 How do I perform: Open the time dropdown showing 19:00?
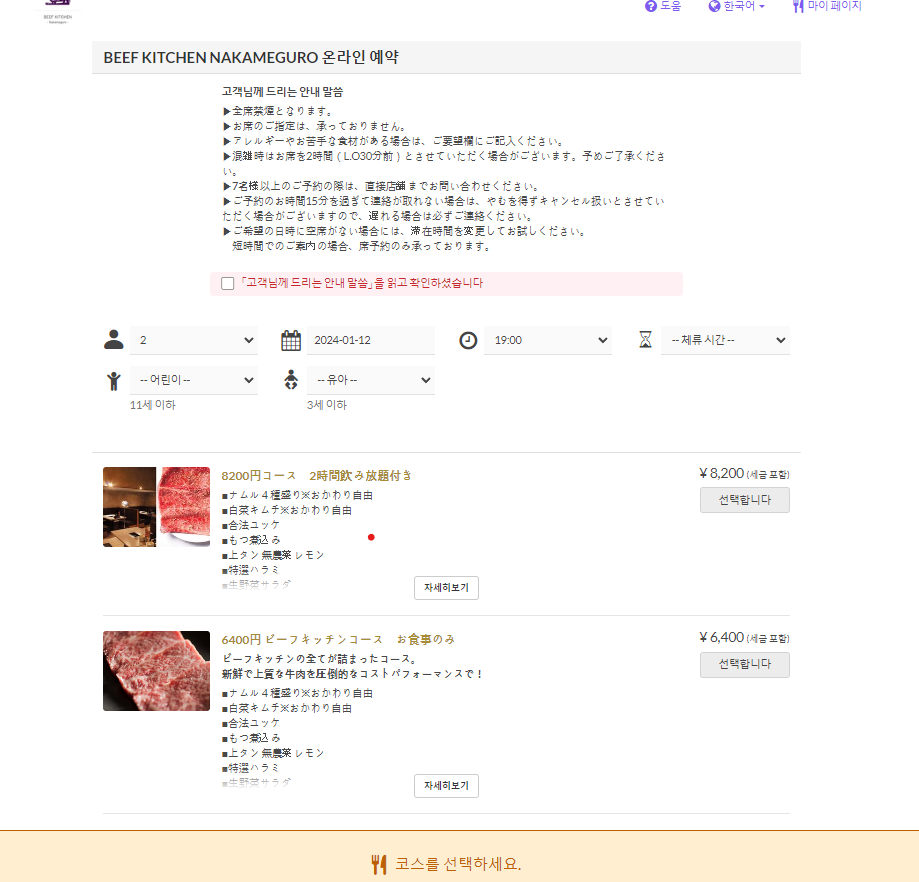548,340
